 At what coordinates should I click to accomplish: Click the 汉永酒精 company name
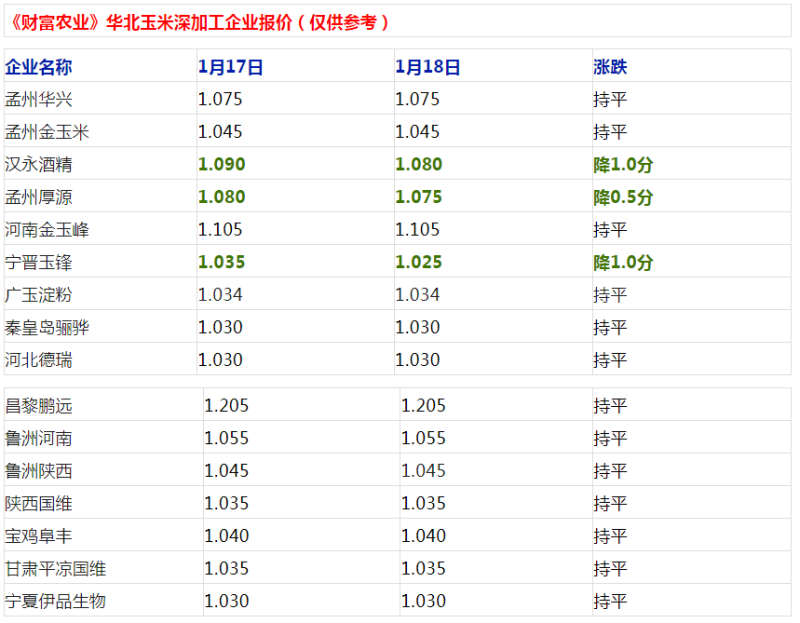click(39, 164)
